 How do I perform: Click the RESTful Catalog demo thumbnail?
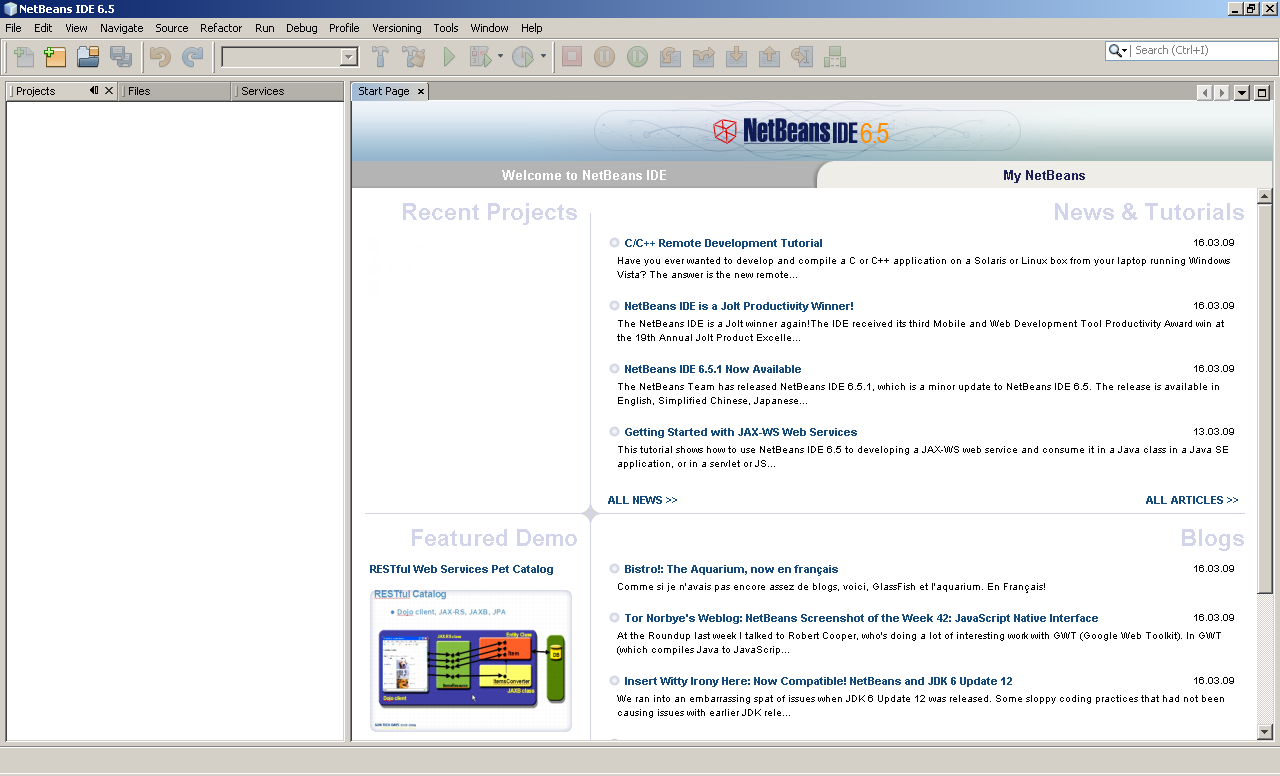click(x=471, y=660)
